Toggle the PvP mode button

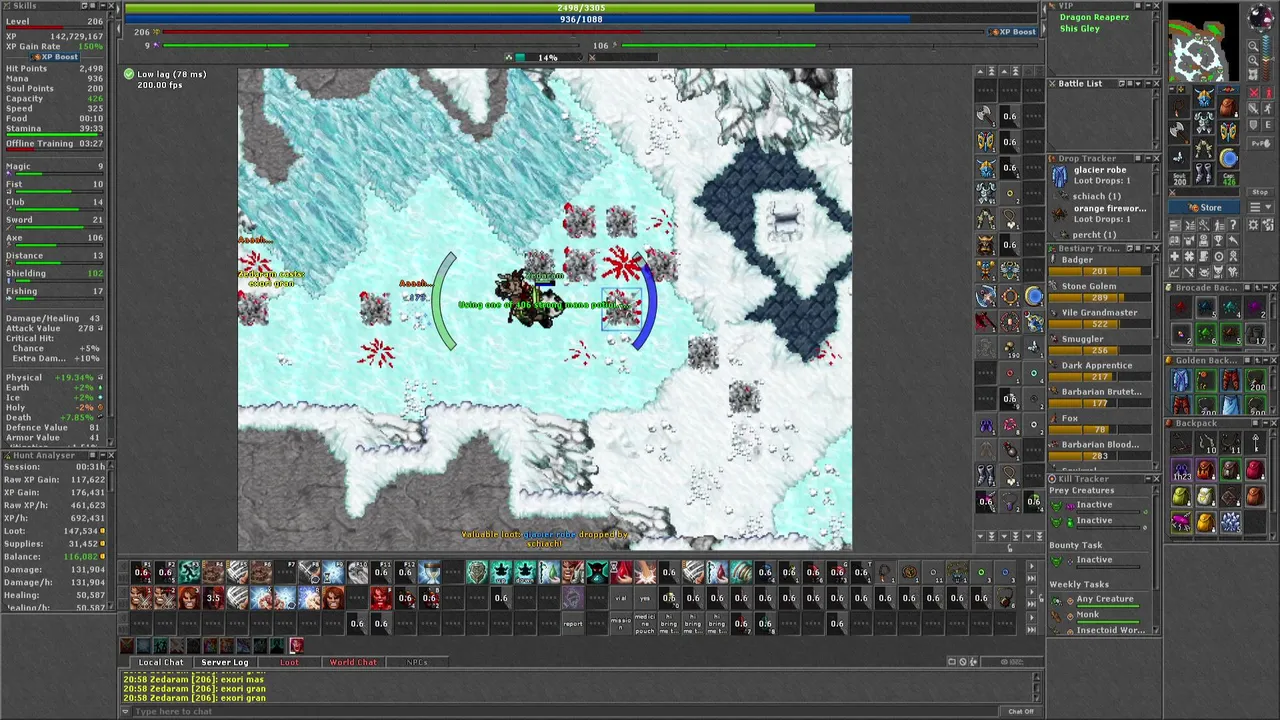click(1260, 143)
